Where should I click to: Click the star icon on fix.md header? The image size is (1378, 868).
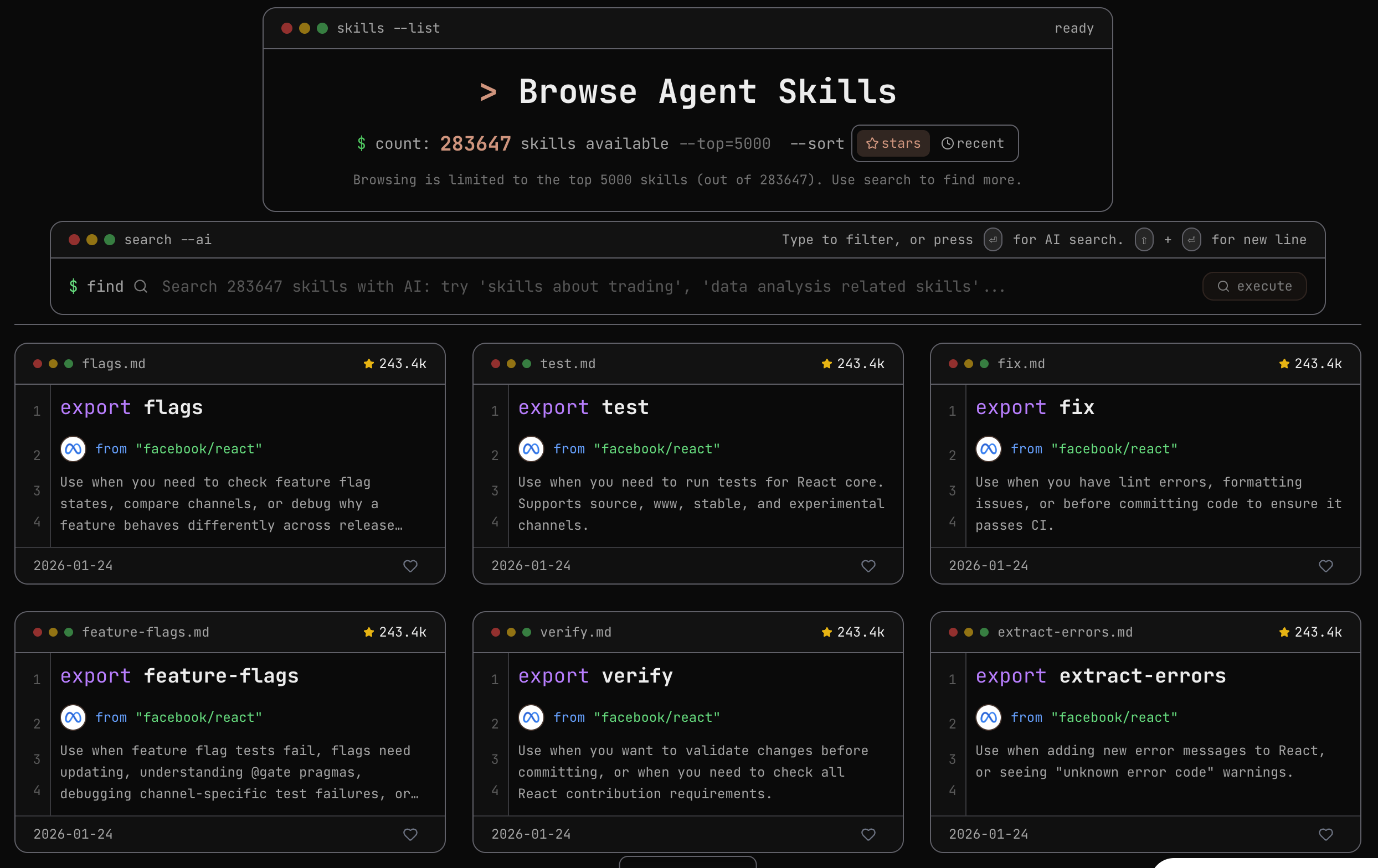point(1284,363)
